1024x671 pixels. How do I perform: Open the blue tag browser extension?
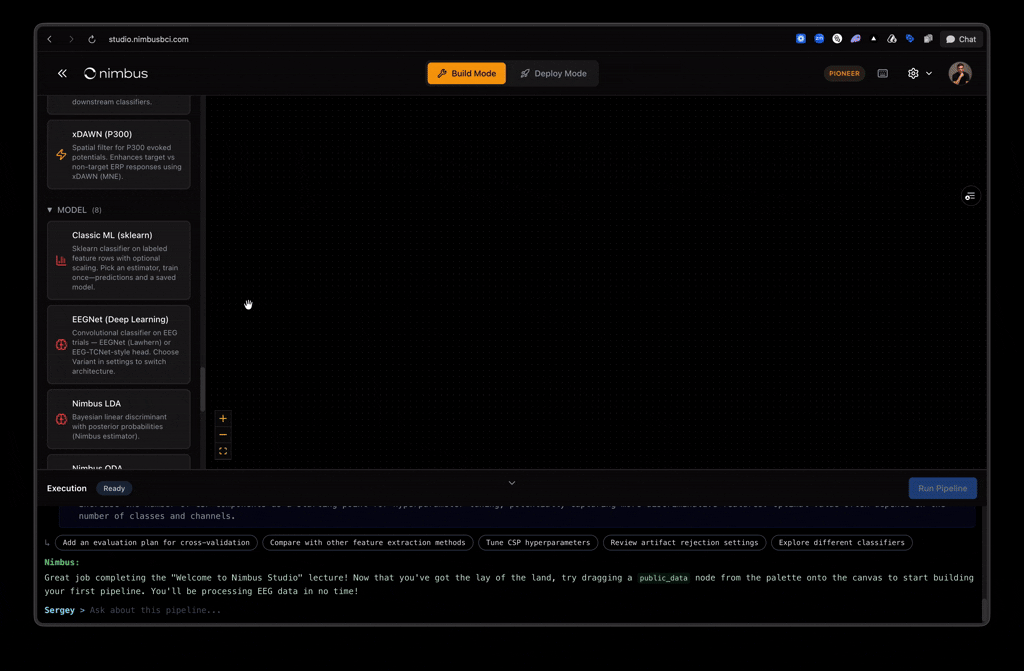pyautogui.click(x=910, y=39)
